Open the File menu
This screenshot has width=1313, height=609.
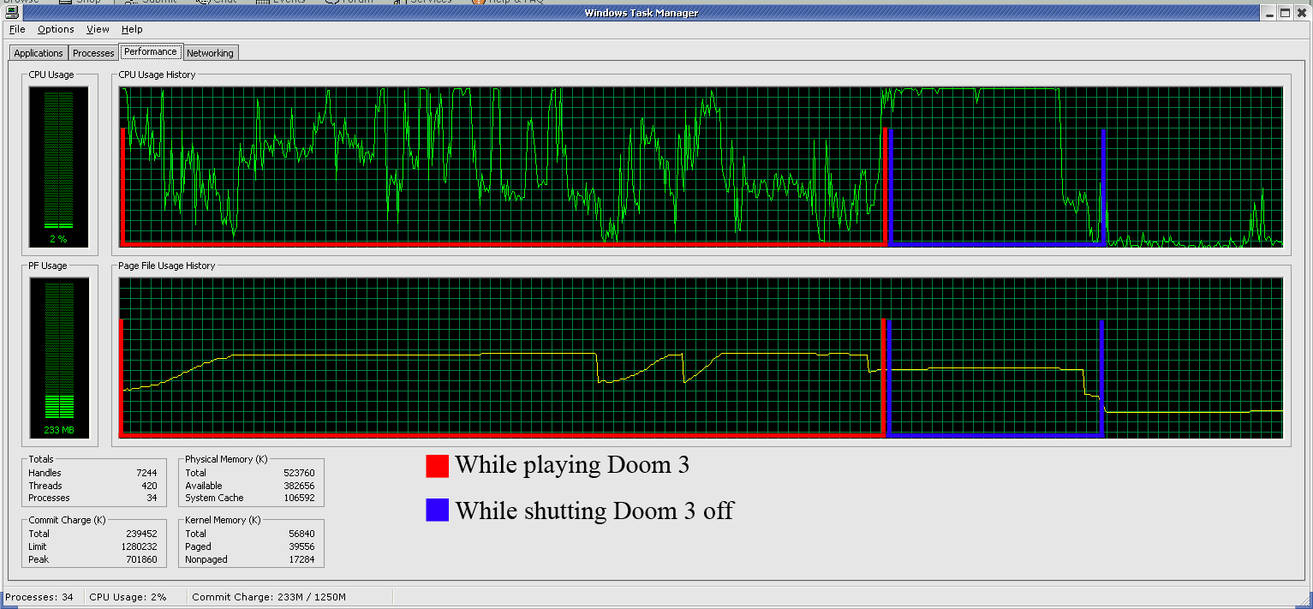pos(17,29)
